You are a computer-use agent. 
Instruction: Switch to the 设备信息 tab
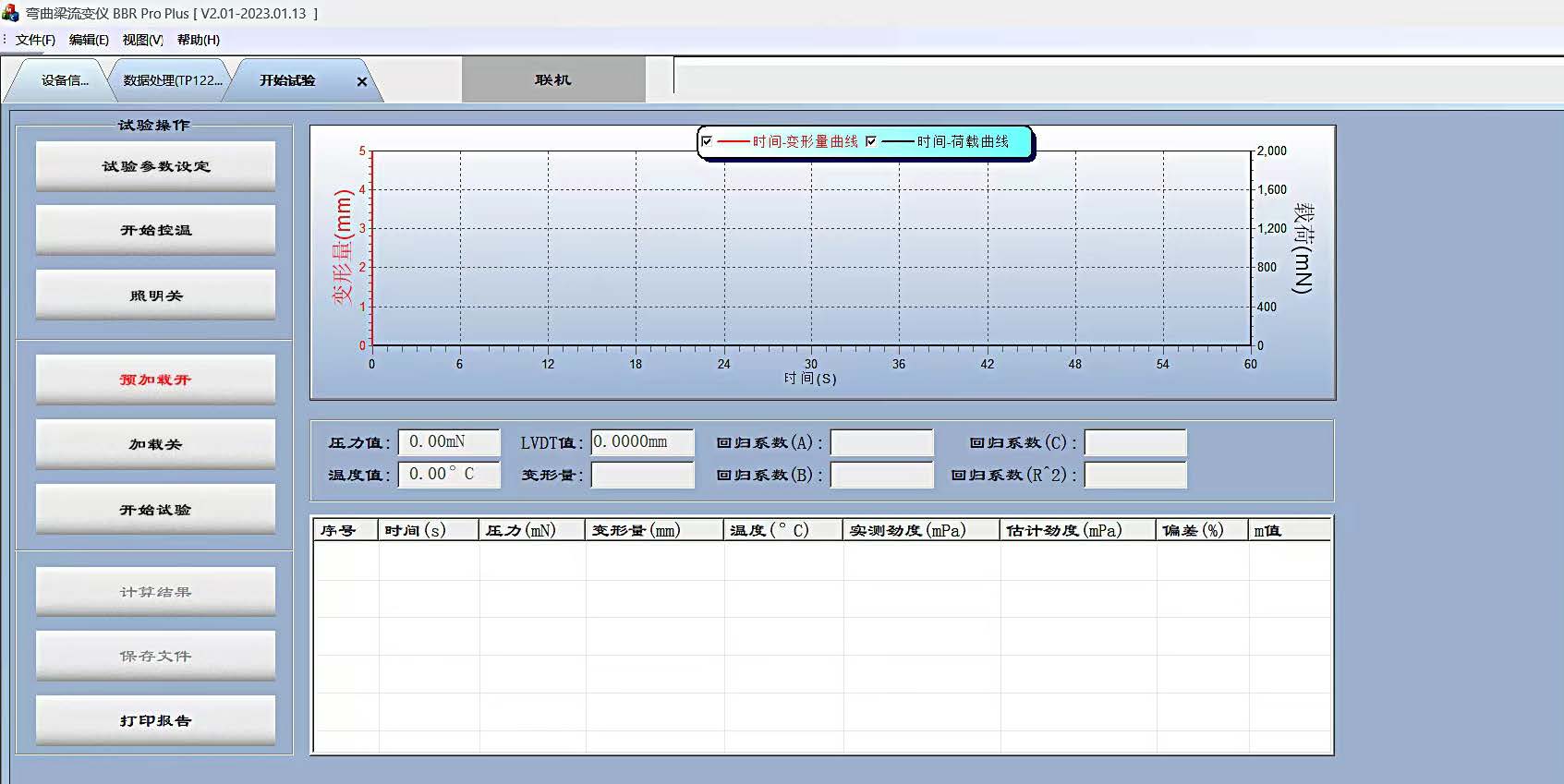pyautogui.click(x=65, y=80)
